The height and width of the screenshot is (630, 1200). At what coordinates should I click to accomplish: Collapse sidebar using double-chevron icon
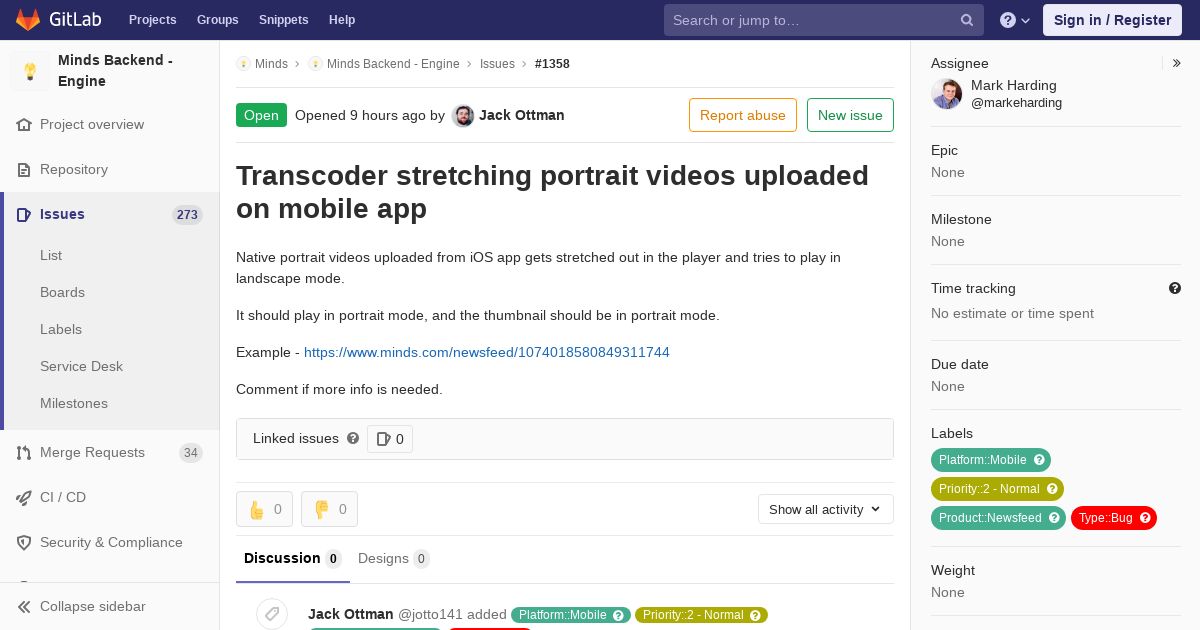pyautogui.click(x=24, y=607)
